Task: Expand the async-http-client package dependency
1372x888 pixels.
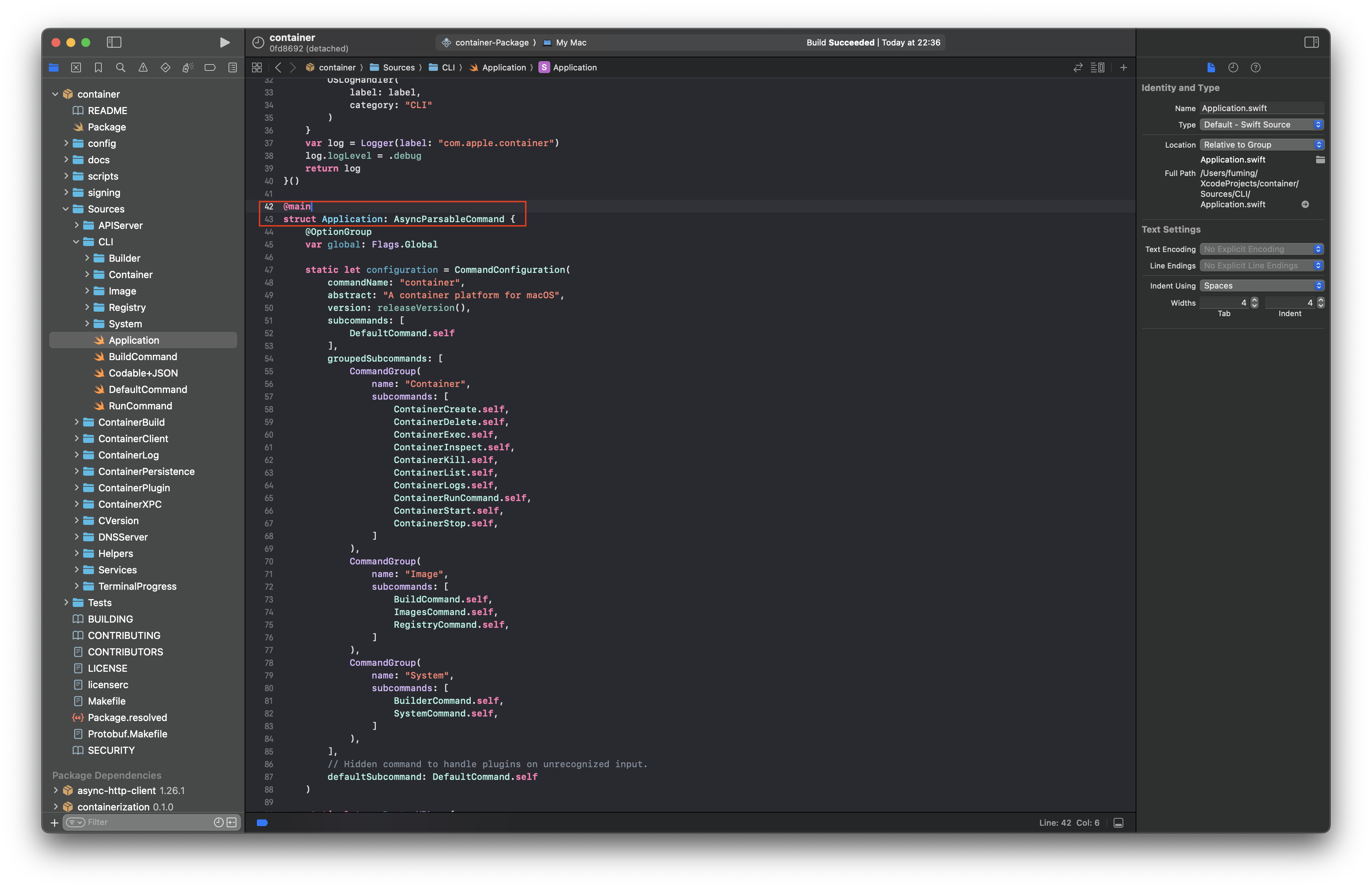Action: point(55,790)
